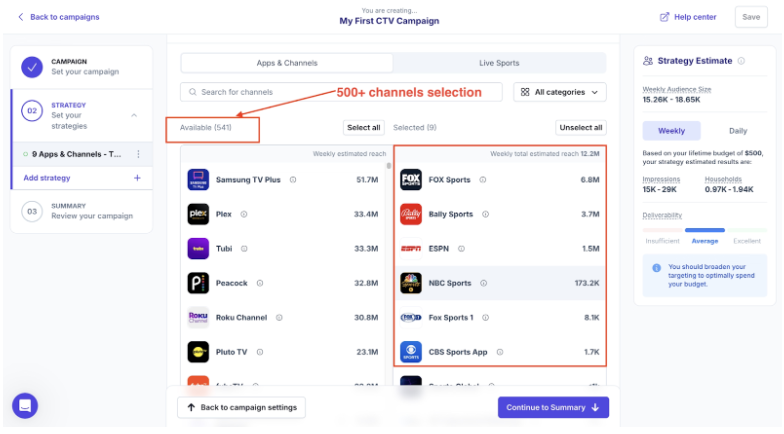Click the Weekly Audience Size label
The height and width of the screenshot is (434, 784).
[676, 90]
